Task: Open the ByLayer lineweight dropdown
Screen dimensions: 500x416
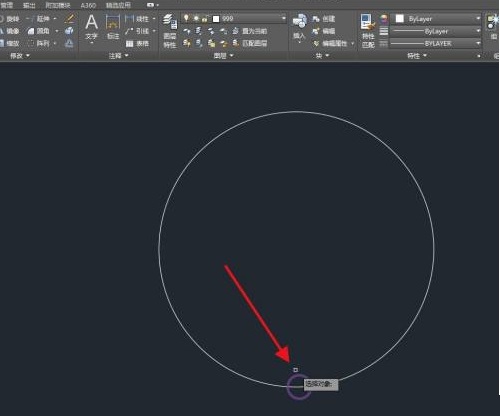Action: (478, 31)
